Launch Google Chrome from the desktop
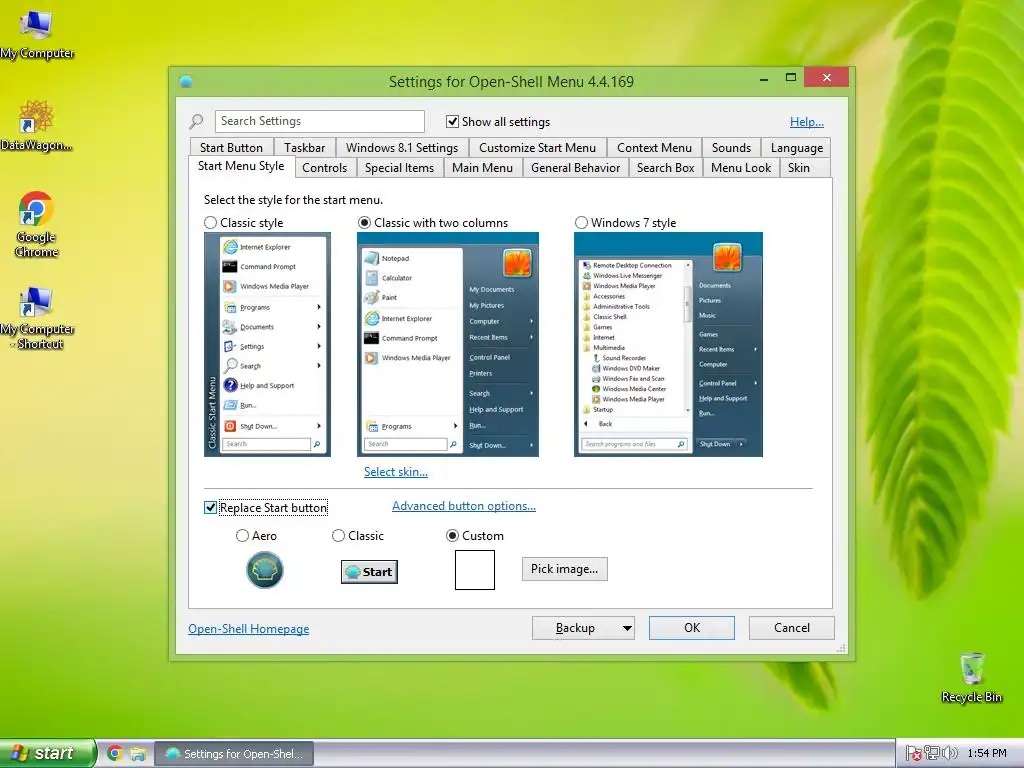 tap(36, 224)
